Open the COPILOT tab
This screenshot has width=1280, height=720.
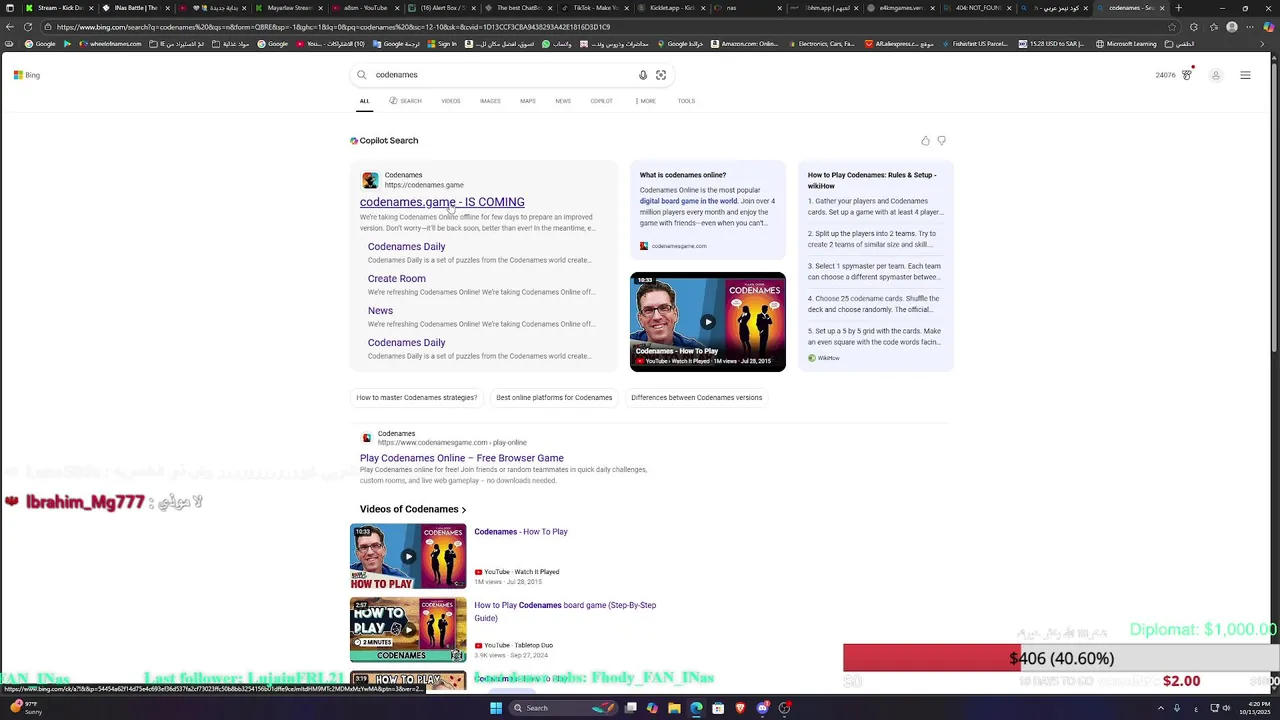coord(601,101)
